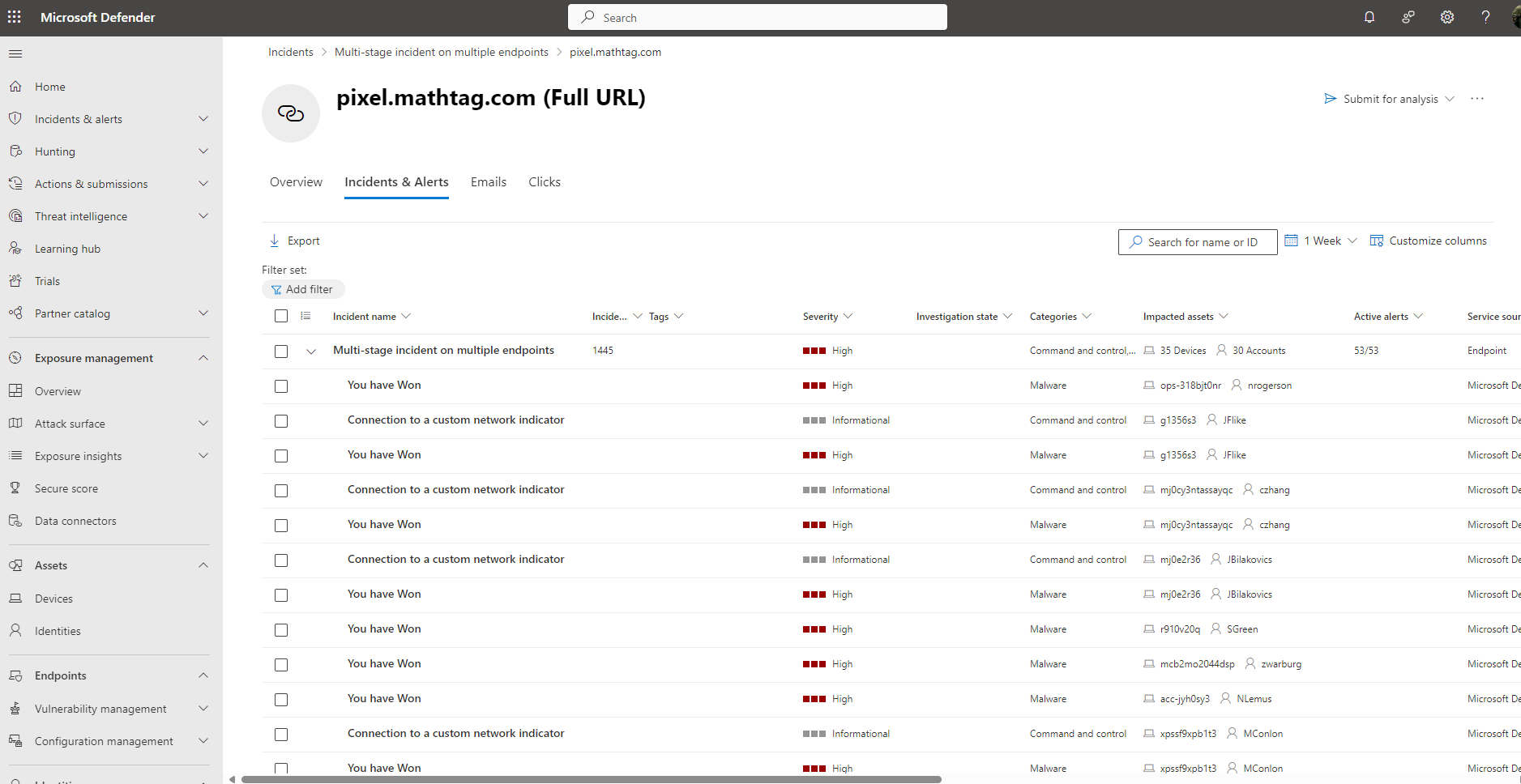
Task: Open the Help question mark icon
Action: 1485,17
